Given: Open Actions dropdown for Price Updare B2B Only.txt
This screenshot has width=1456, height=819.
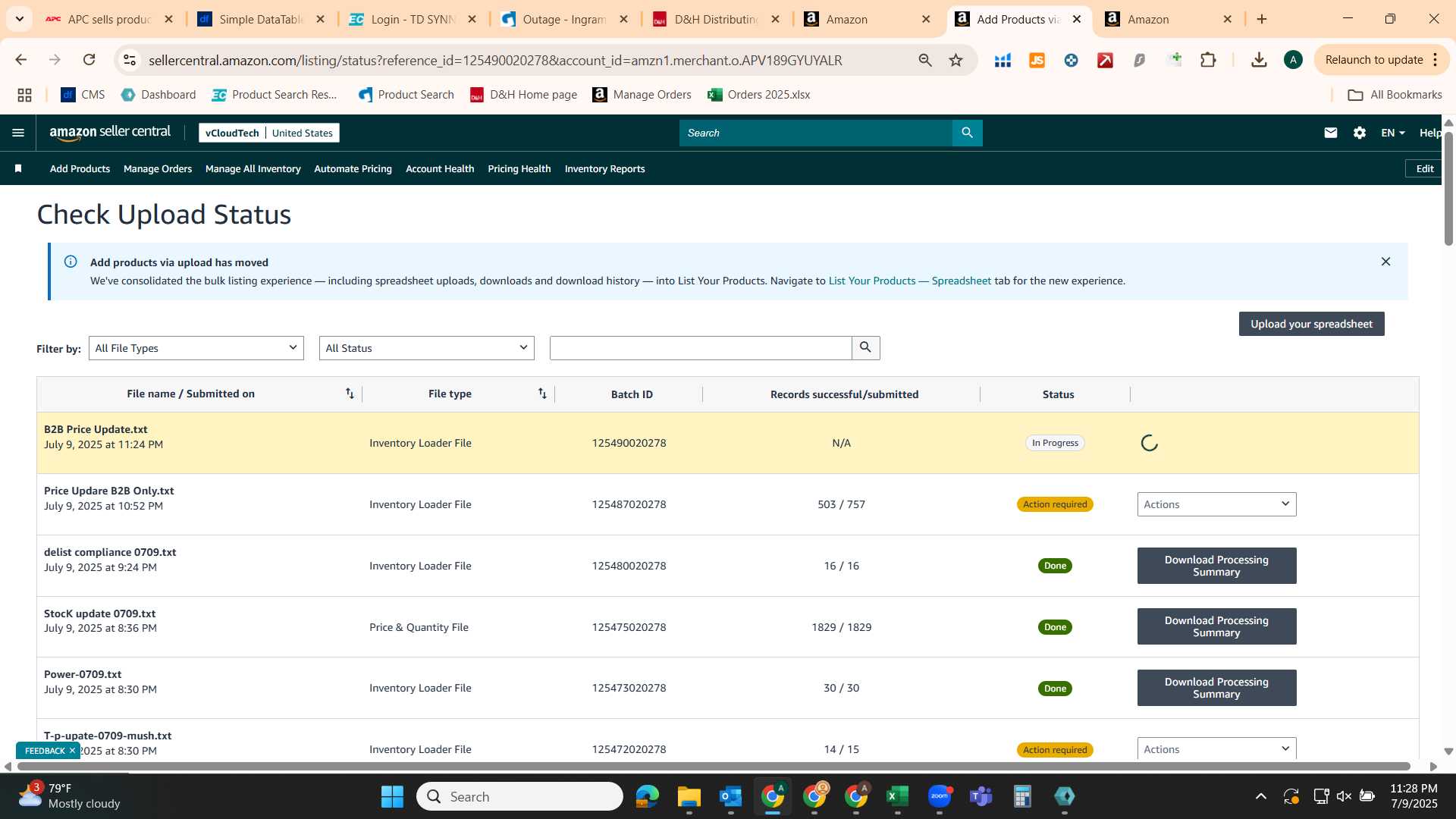Looking at the screenshot, I should click(x=1216, y=504).
